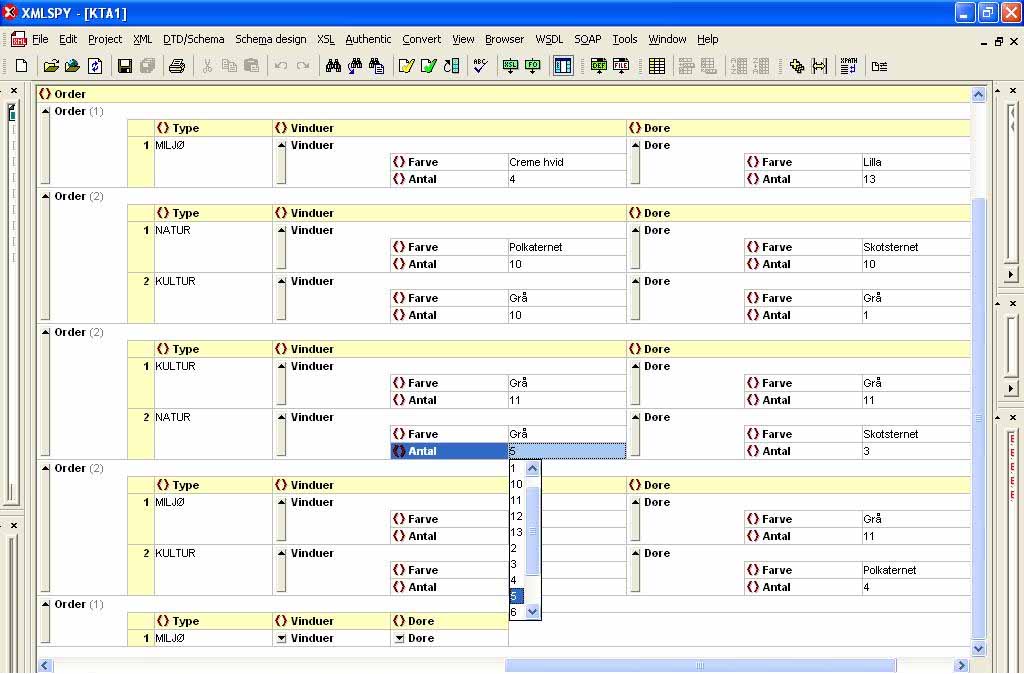The width and height of the screenshot is (1024, 674).
Task: Click the Type column header in first order
Action: [185, 128]
